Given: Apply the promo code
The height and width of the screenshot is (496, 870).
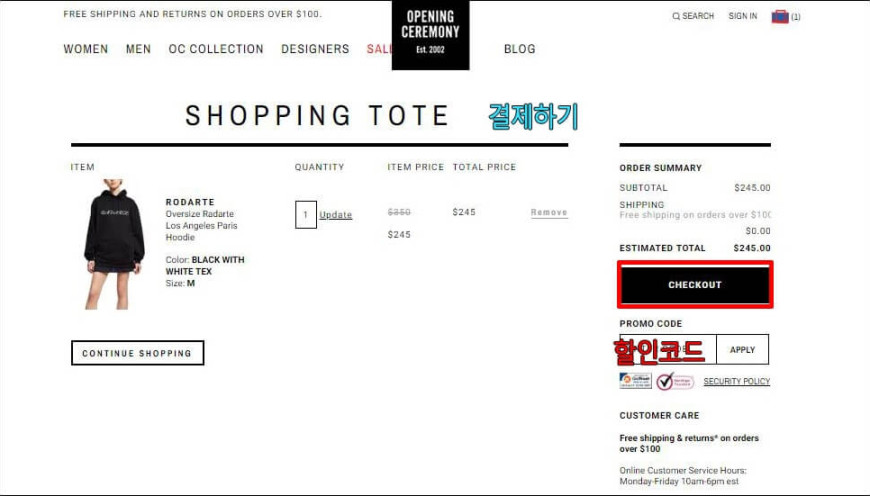Looking at the screenshot, I should (742, 350).
